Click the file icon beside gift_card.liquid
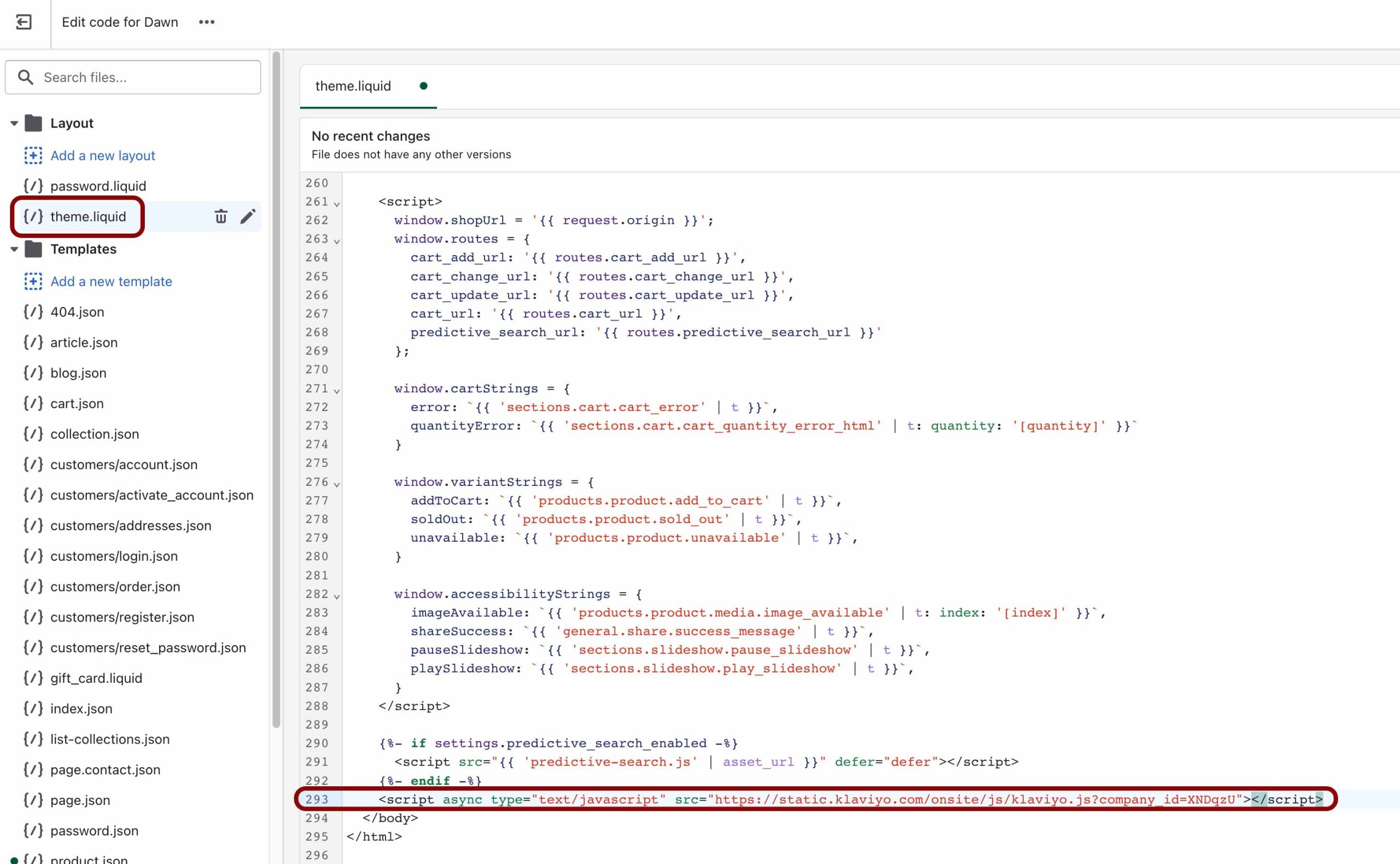Screen dimensions: 1400x864 33,678
